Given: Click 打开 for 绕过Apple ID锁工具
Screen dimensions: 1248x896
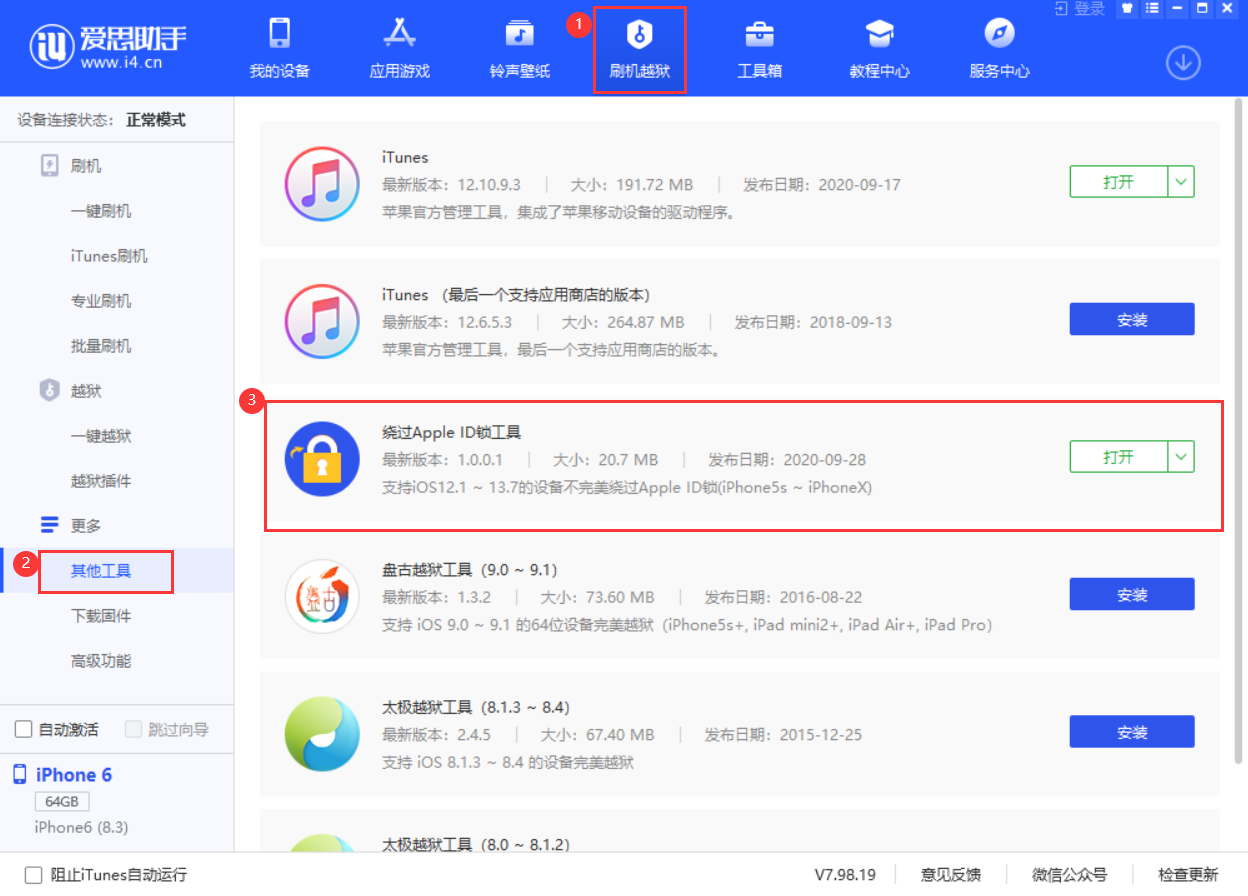Looking at the screenshot, I should 1119,457.
